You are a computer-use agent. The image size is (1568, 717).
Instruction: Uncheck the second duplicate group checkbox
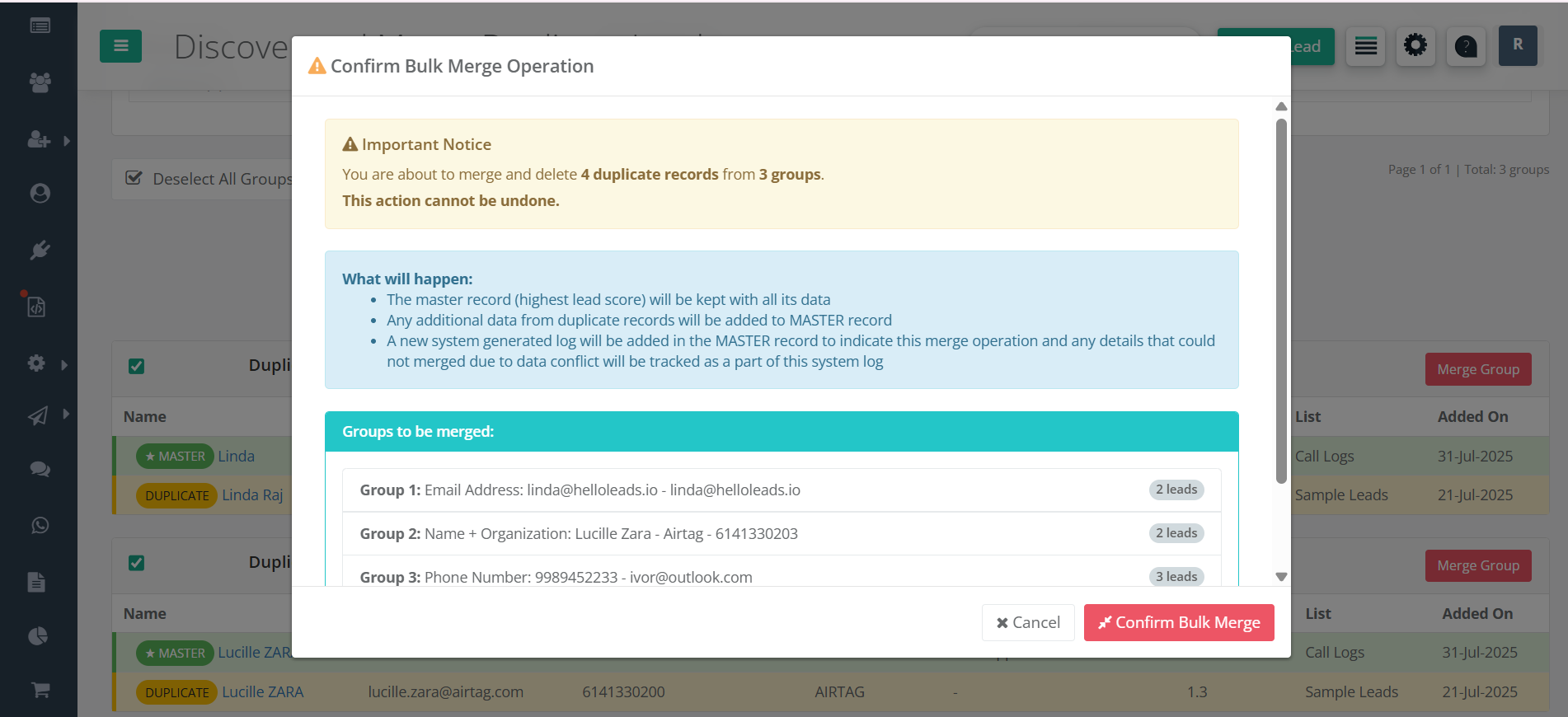pos(137,563)
